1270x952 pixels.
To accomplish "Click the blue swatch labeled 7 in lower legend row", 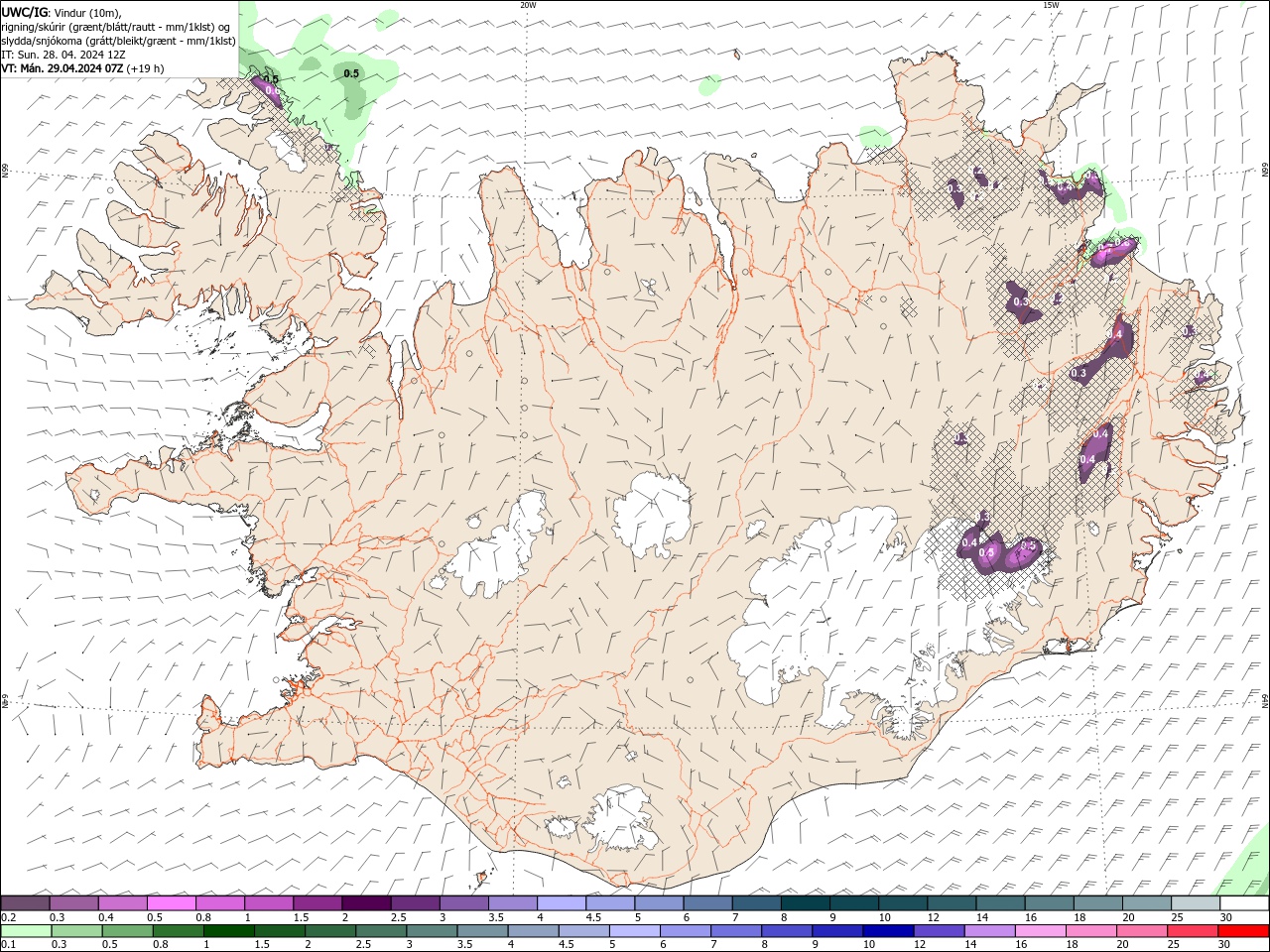I will pos(735,931).
